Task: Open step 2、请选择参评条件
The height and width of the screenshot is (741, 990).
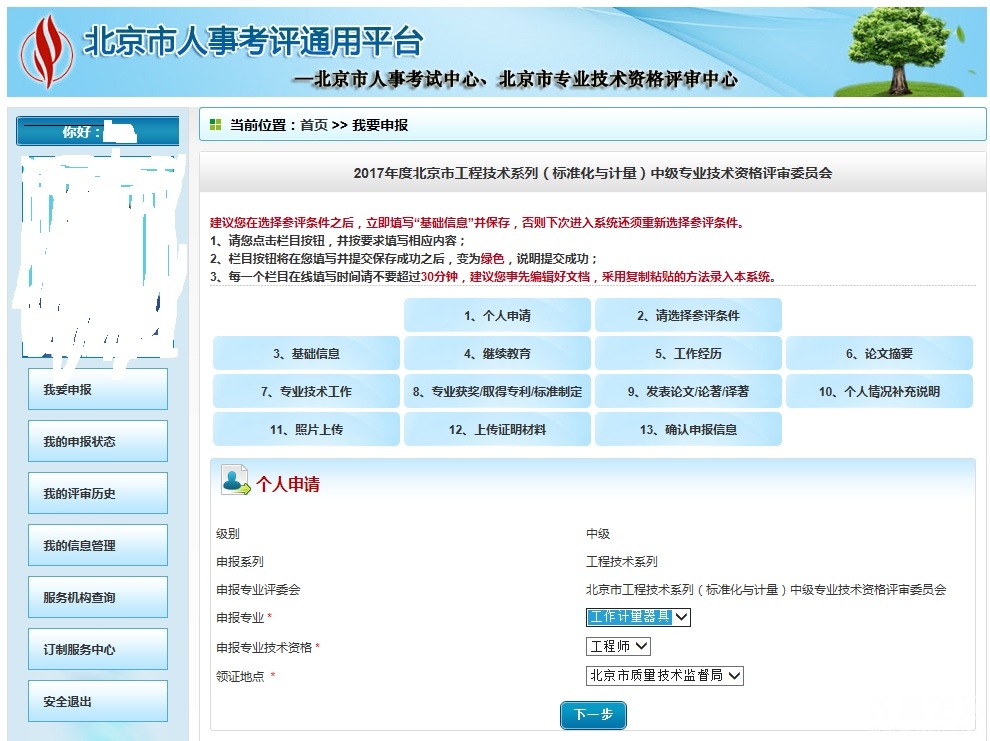Action: [x=688, y=315]
